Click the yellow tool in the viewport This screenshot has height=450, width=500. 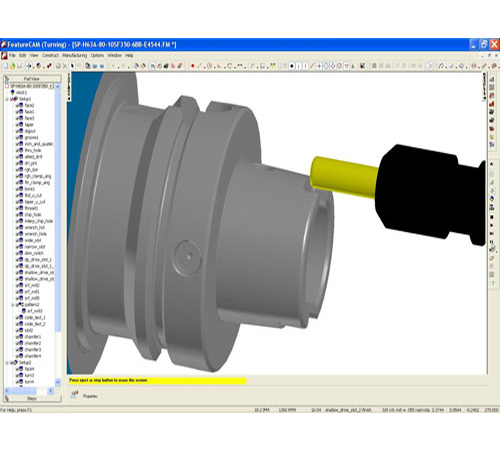pos(344,177)
